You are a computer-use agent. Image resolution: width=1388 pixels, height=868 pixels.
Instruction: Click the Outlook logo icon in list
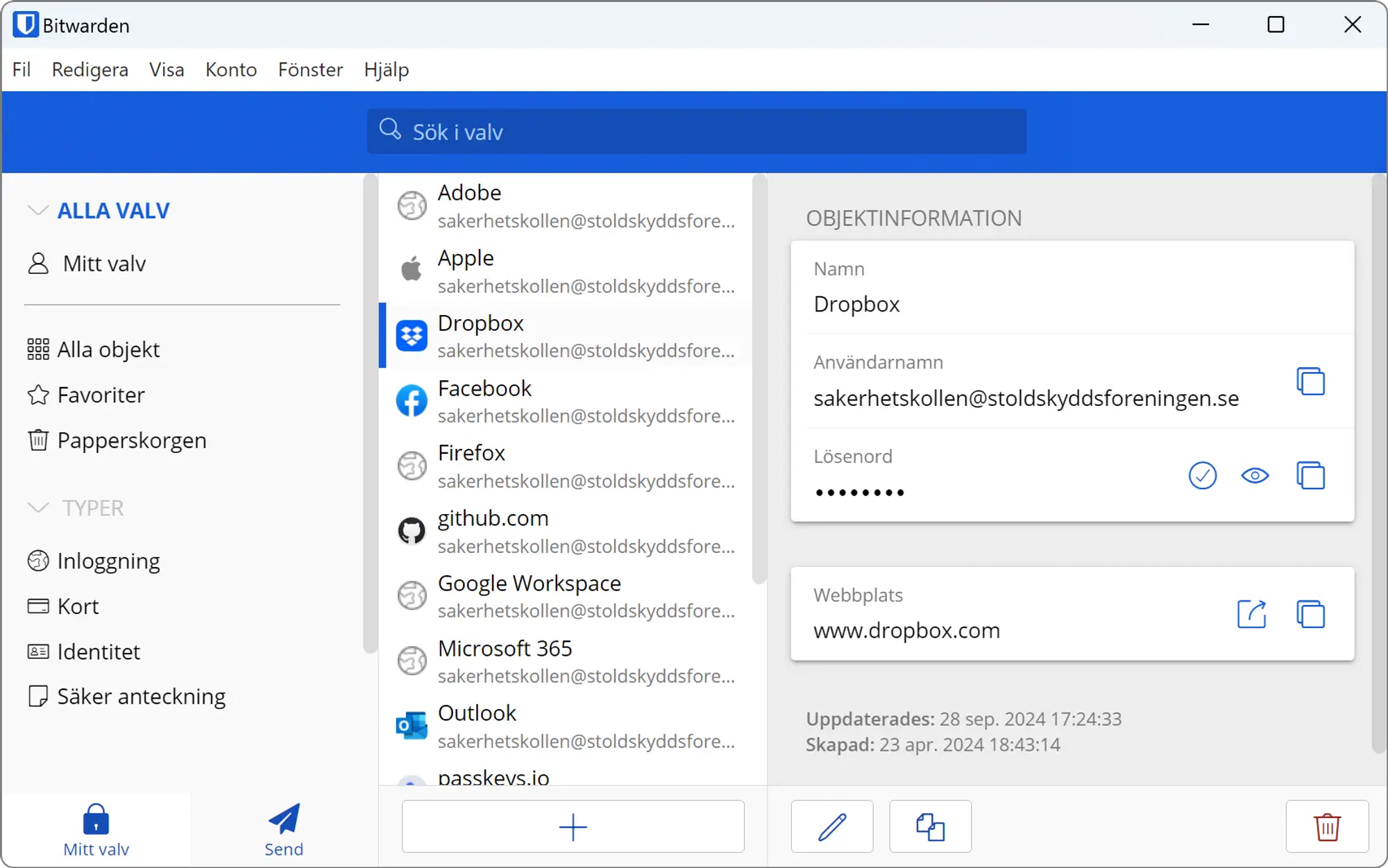point(412,726)
